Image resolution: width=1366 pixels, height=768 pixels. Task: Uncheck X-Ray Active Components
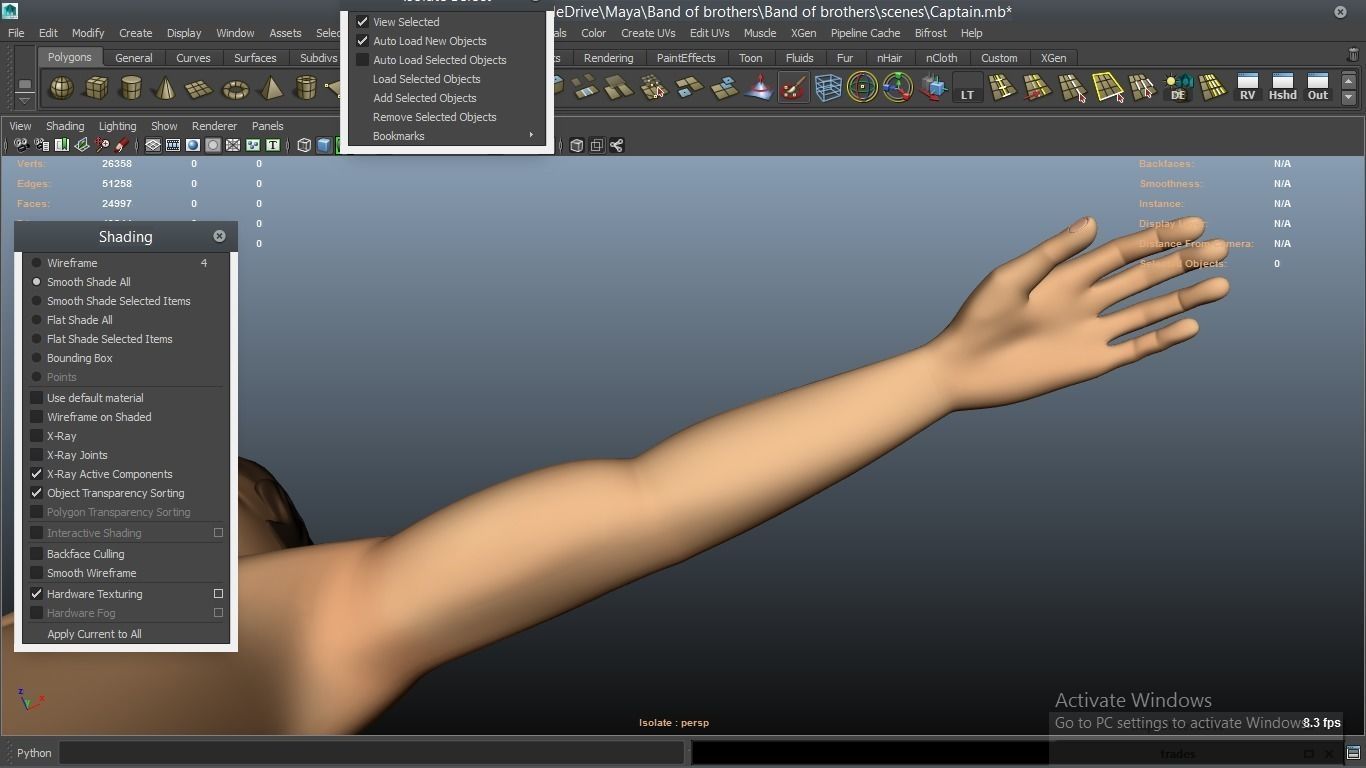click(x=37, y=474)
